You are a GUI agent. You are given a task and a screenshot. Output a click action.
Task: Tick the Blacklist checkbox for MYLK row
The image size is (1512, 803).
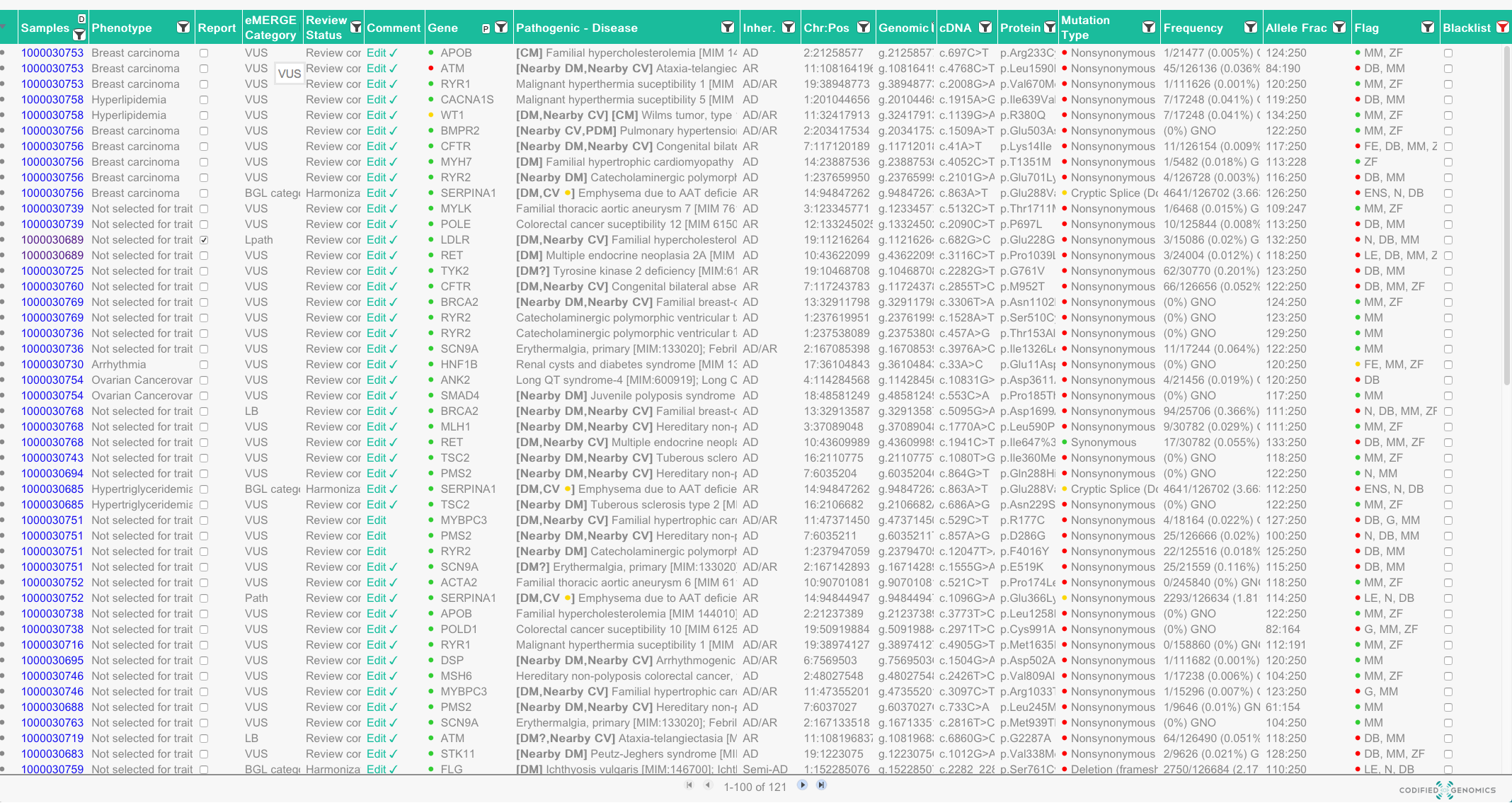[x=1448, y=209]
